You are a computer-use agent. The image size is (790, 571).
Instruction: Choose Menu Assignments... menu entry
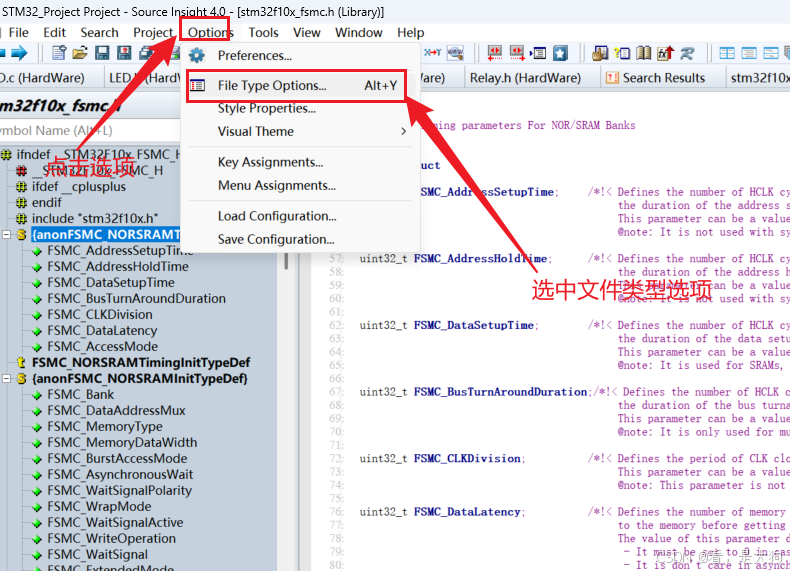click(x=301, y=185)
